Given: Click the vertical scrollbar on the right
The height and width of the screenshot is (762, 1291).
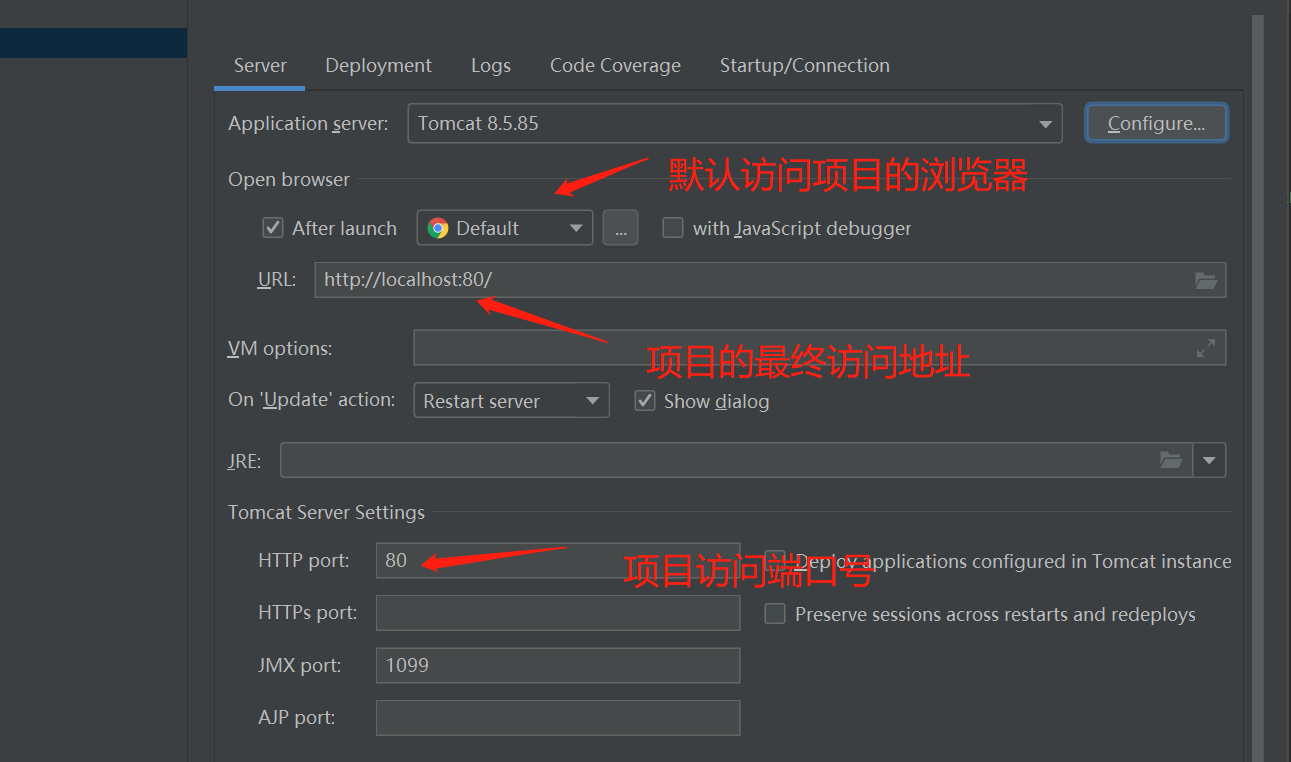Looking at the screenshot, I should coord(1258,390).
